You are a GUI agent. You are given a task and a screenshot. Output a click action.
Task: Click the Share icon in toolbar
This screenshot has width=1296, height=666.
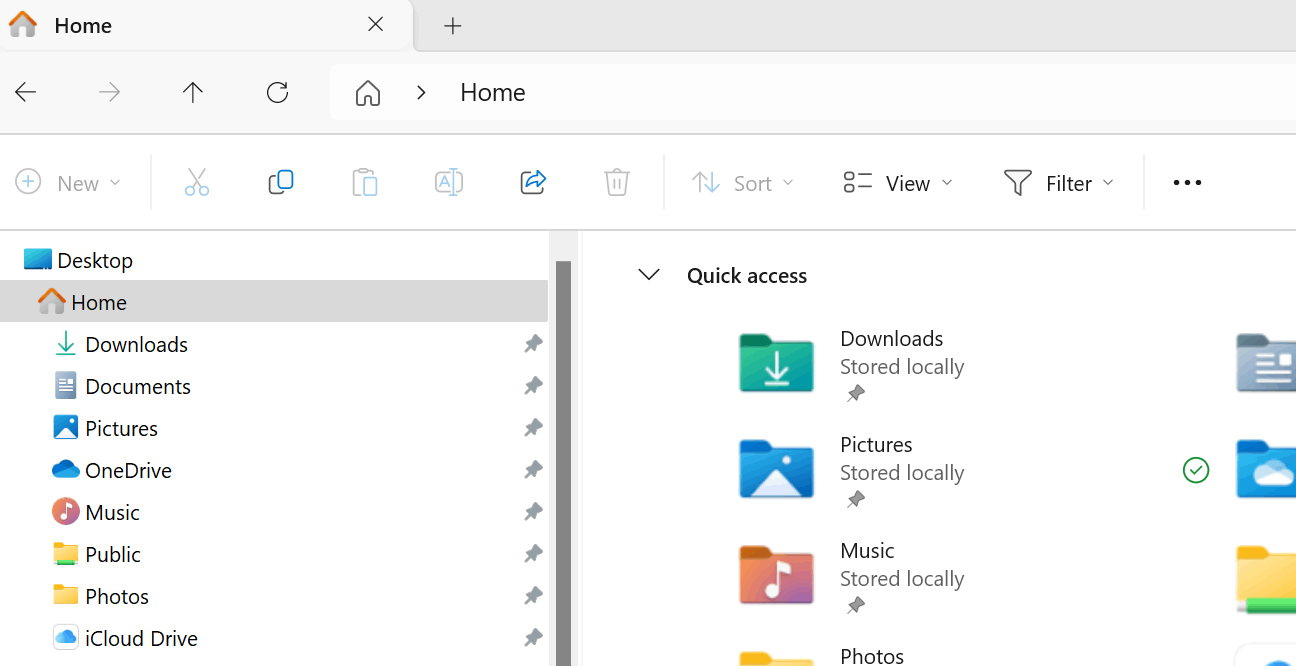533,182
